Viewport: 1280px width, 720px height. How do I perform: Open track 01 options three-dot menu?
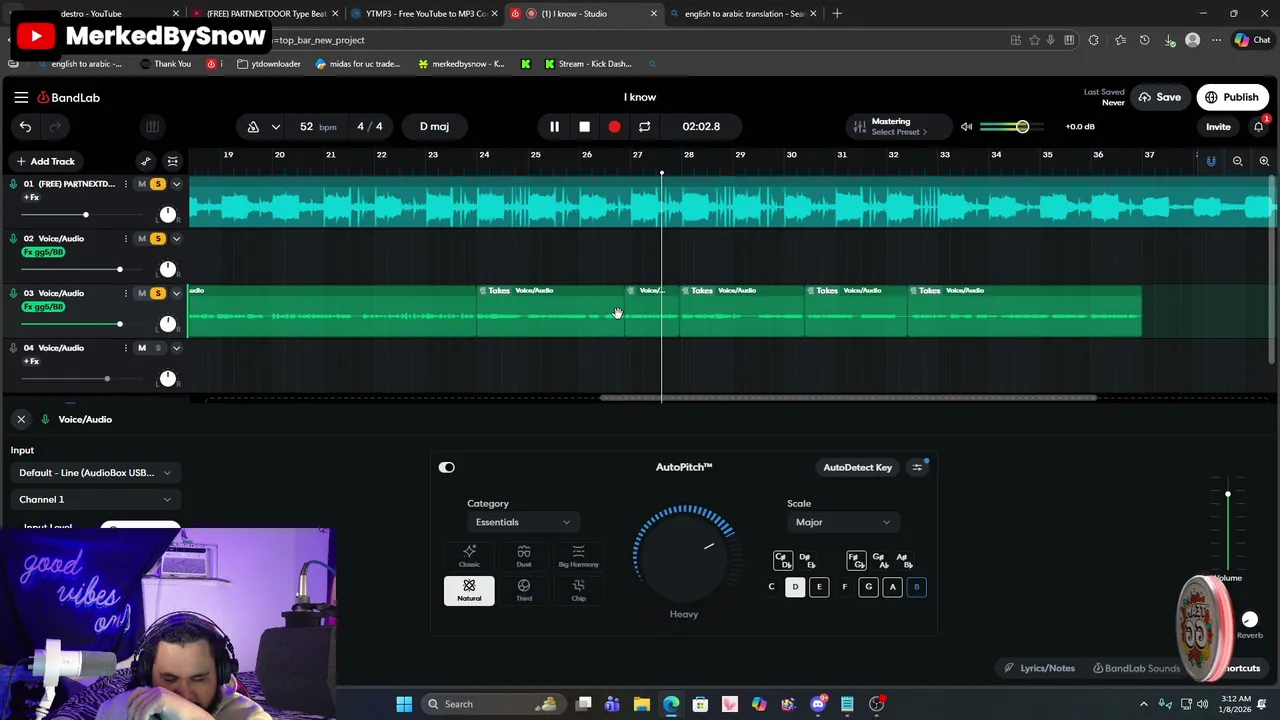(125, 184)
